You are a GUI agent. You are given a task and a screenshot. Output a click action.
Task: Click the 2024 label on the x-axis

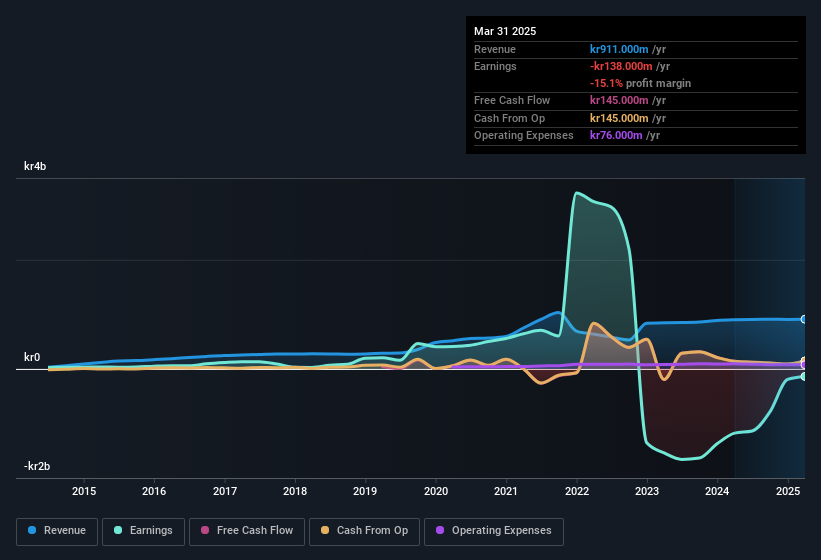(x=717, y=491)
